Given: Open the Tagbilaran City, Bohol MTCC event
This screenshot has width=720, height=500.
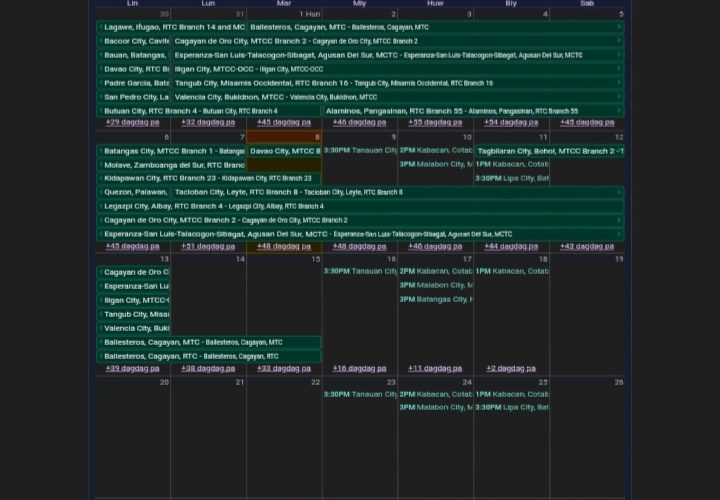Looking at the screenshot, I should (548, 151).
